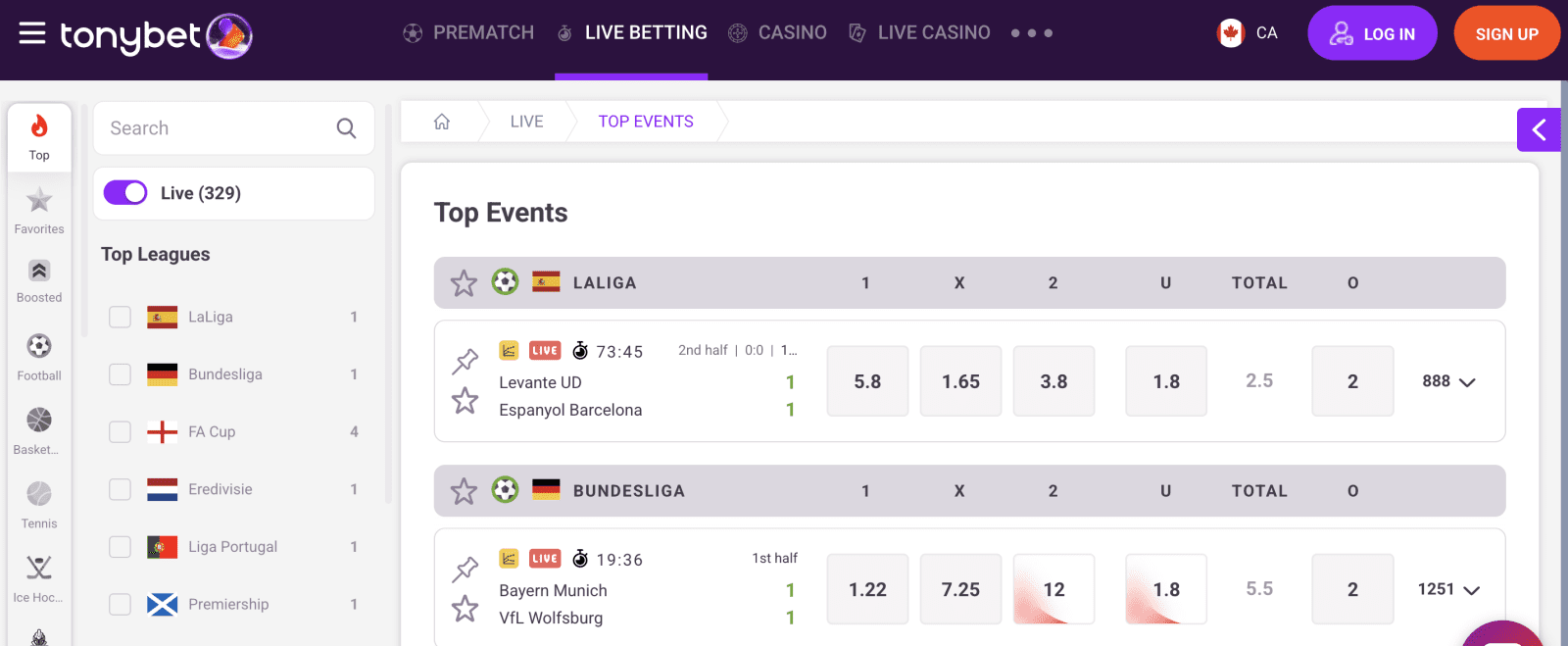Expand the 888 extra markets for Levante match

coord(1448,381)
